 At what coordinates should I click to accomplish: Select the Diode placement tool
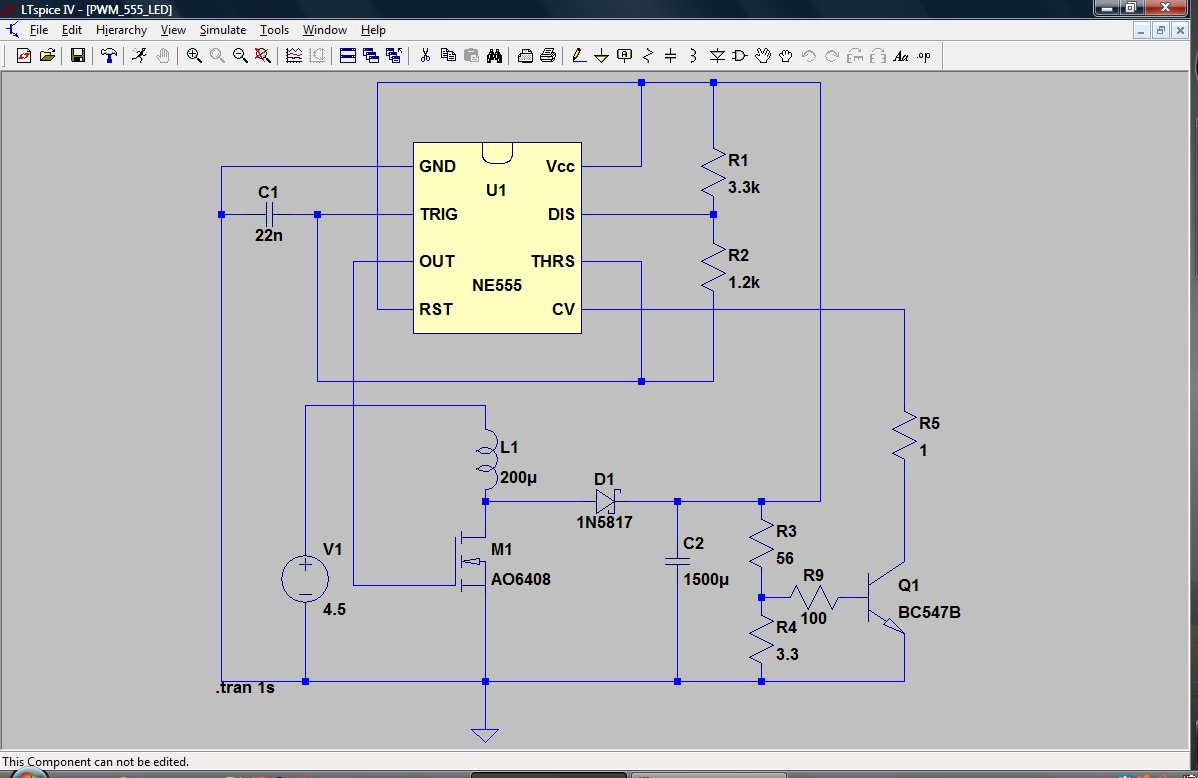pyautogui.click(x=717, y=56)
